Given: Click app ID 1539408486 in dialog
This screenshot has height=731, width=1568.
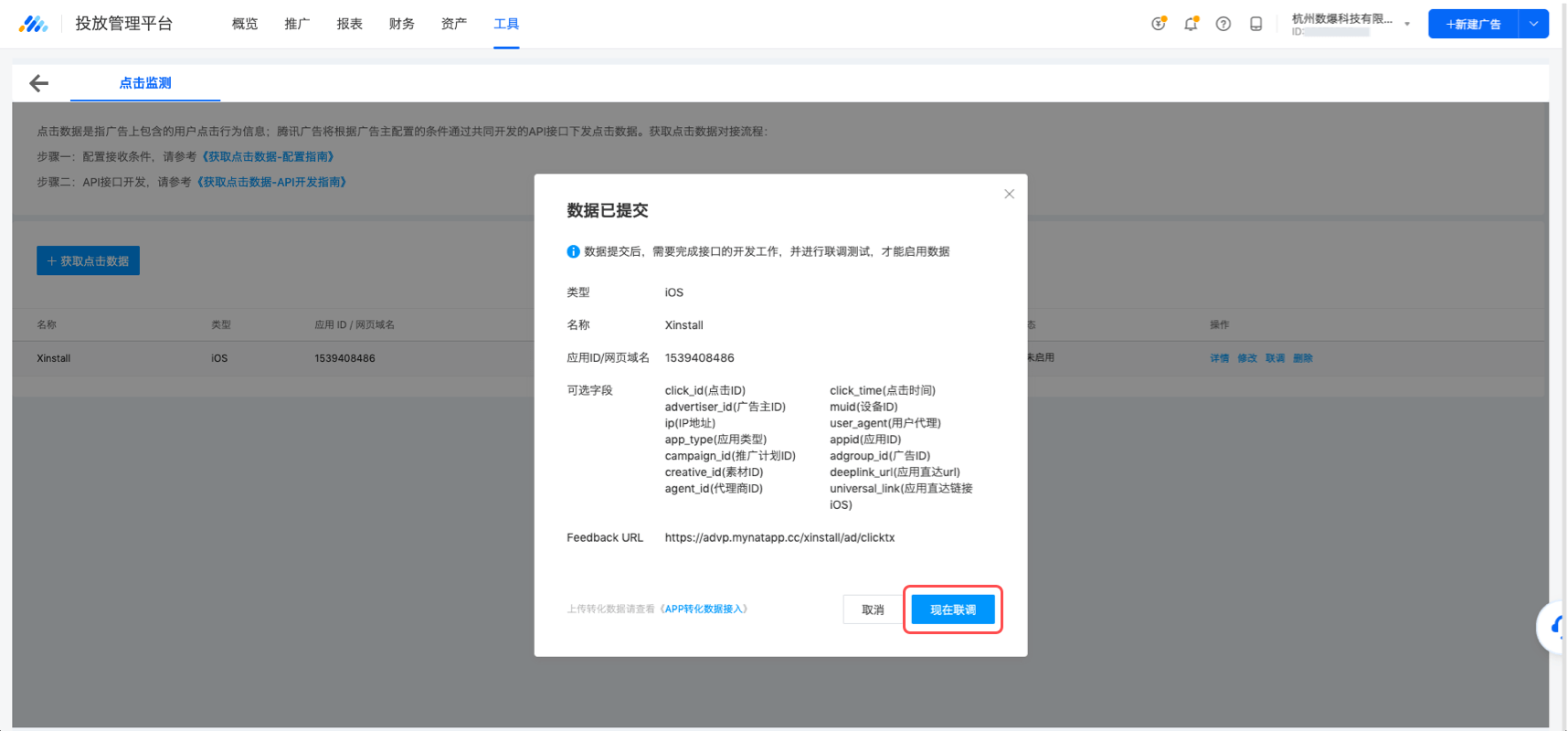Looking at the screenshot, I should [699, 357].
